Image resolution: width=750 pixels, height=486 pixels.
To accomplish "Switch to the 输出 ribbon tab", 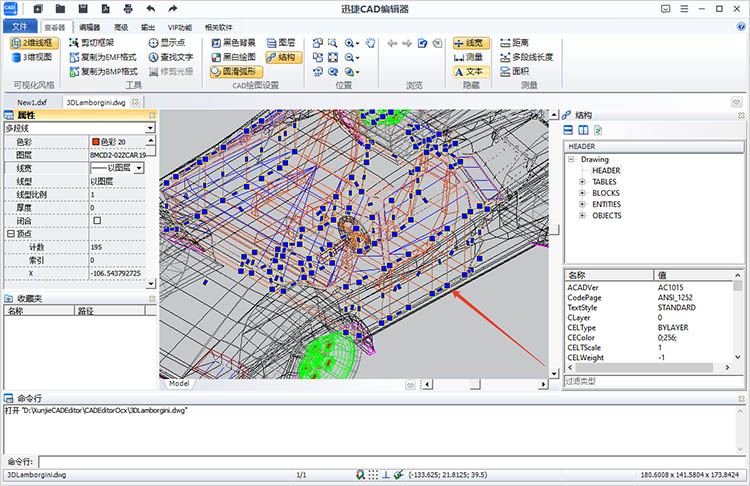I will 148,27.
